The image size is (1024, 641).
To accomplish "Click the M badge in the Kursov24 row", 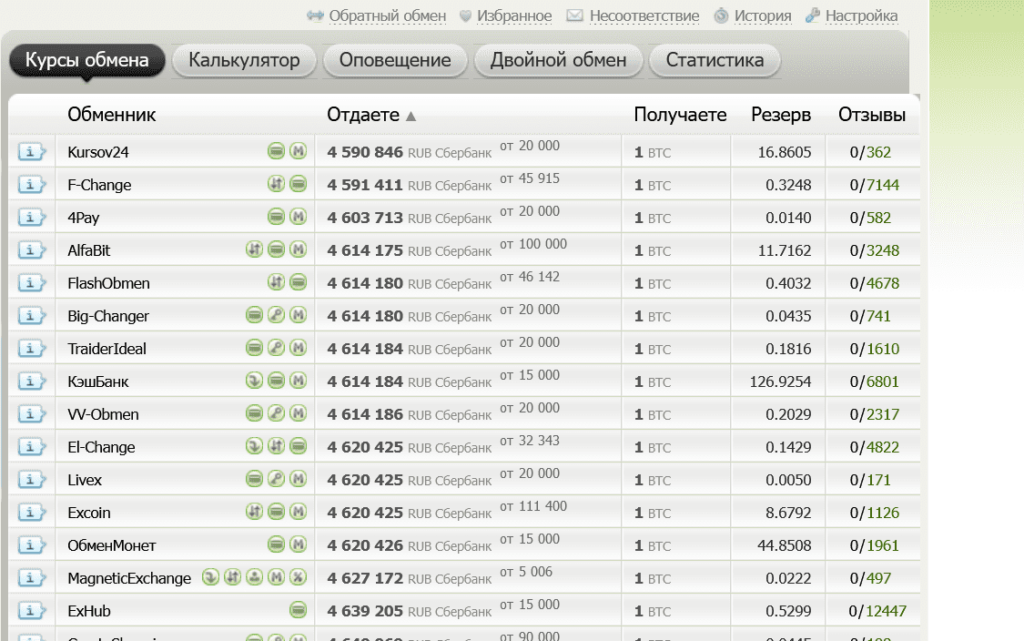I will tap(298, 151).
